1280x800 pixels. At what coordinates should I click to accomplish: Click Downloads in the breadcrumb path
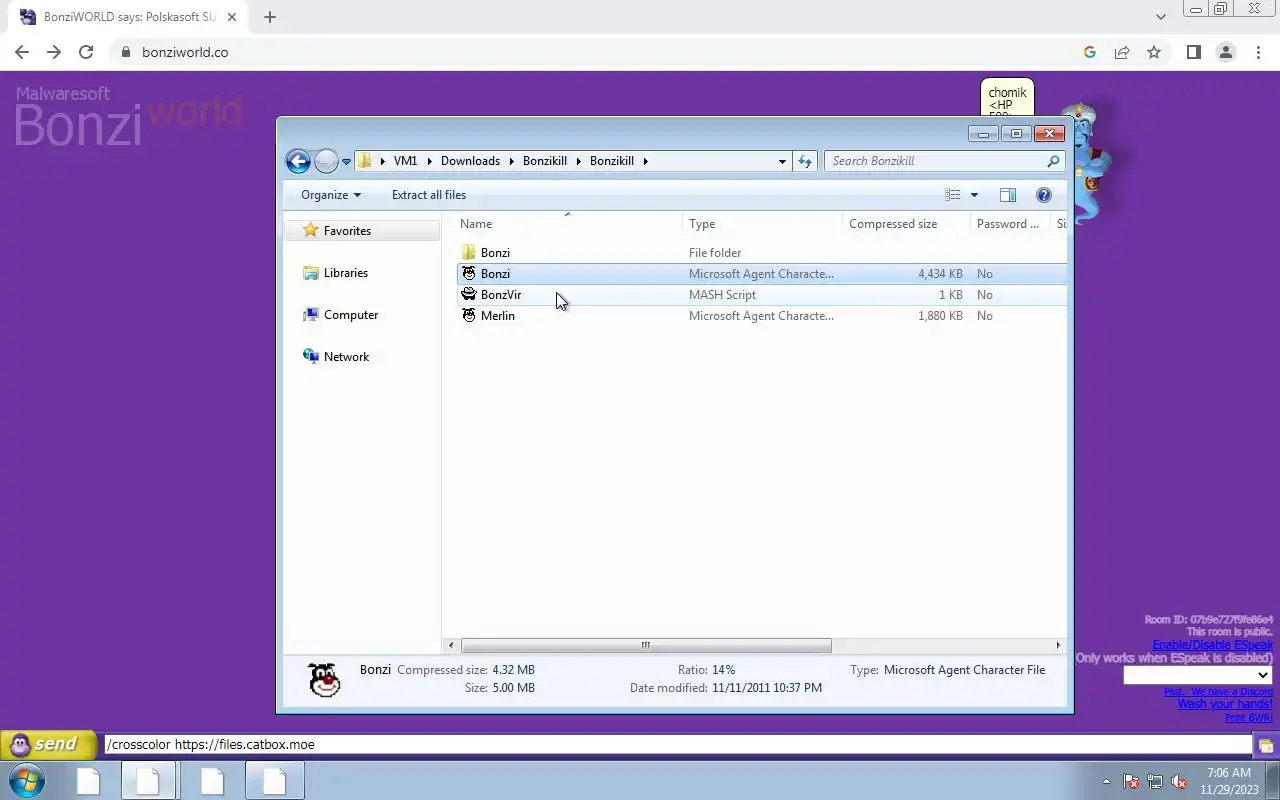coord(470,161)
